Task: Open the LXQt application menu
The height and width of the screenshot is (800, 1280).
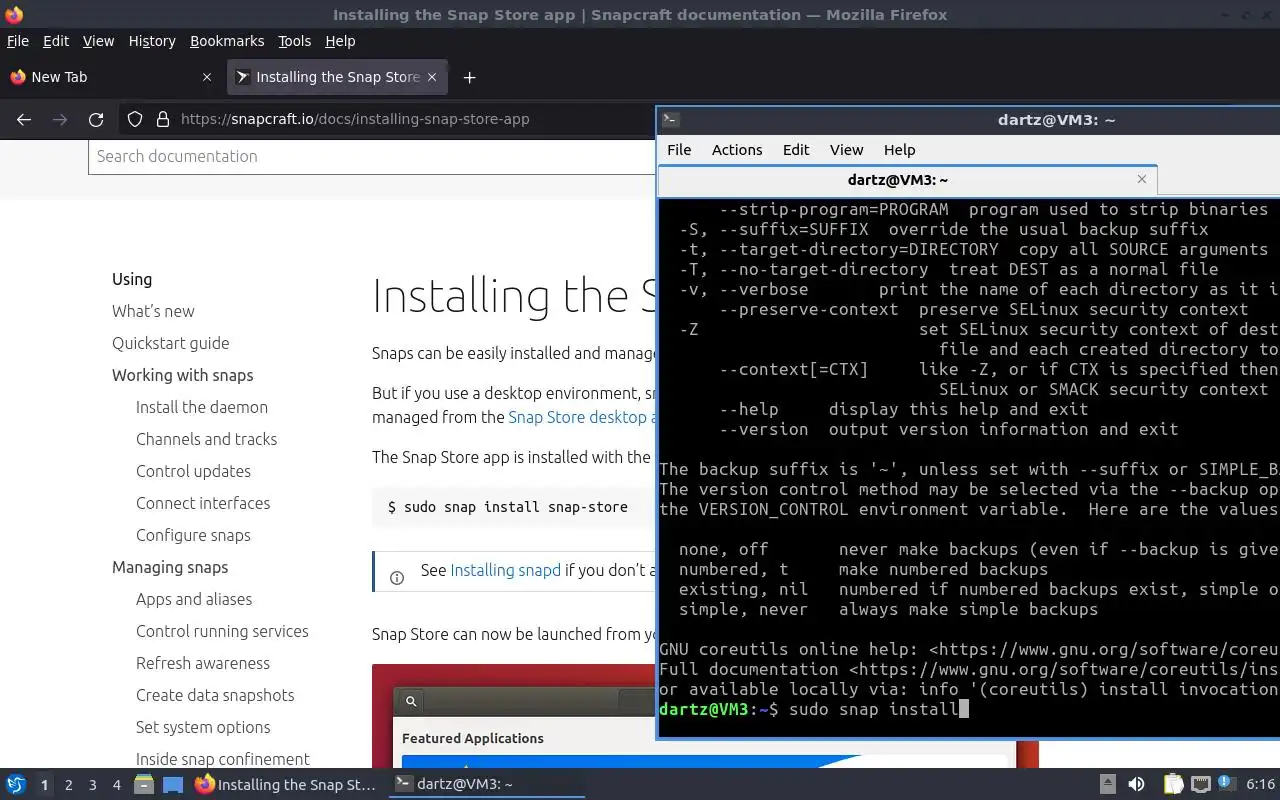Action: coord(15,784)
